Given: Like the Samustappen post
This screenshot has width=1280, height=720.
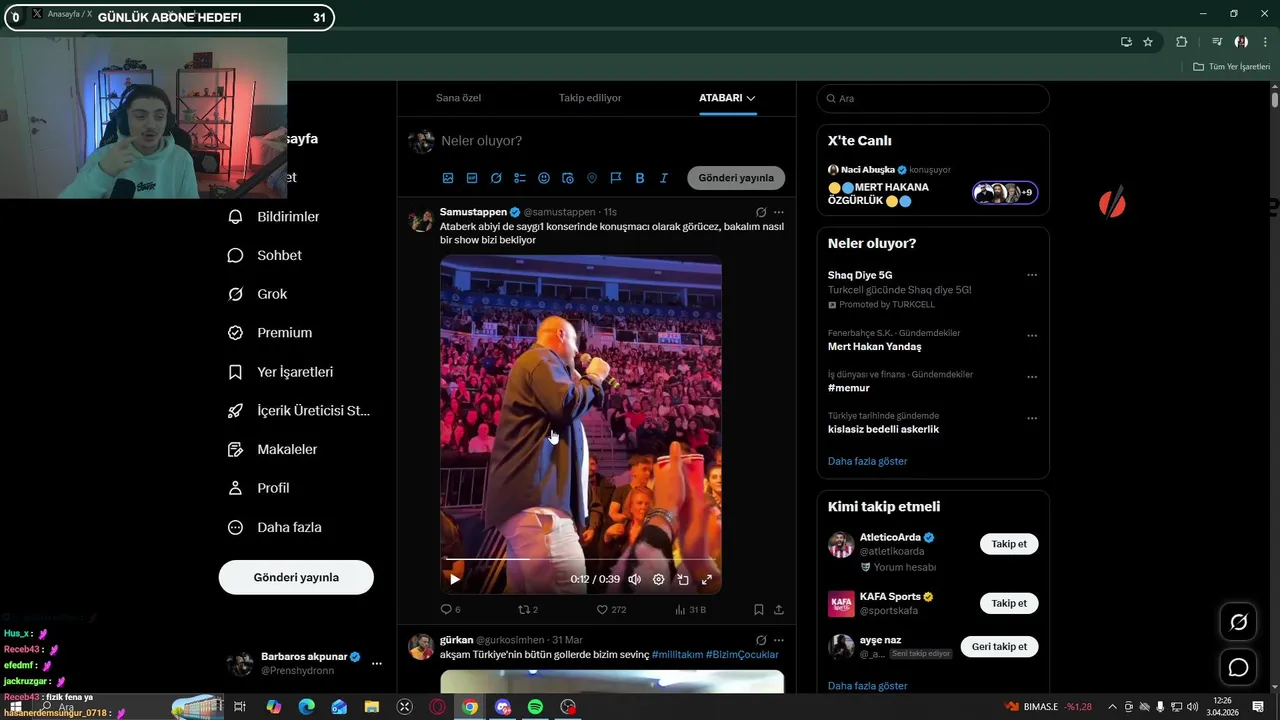Looking at the screenshot, I should 611,609.
